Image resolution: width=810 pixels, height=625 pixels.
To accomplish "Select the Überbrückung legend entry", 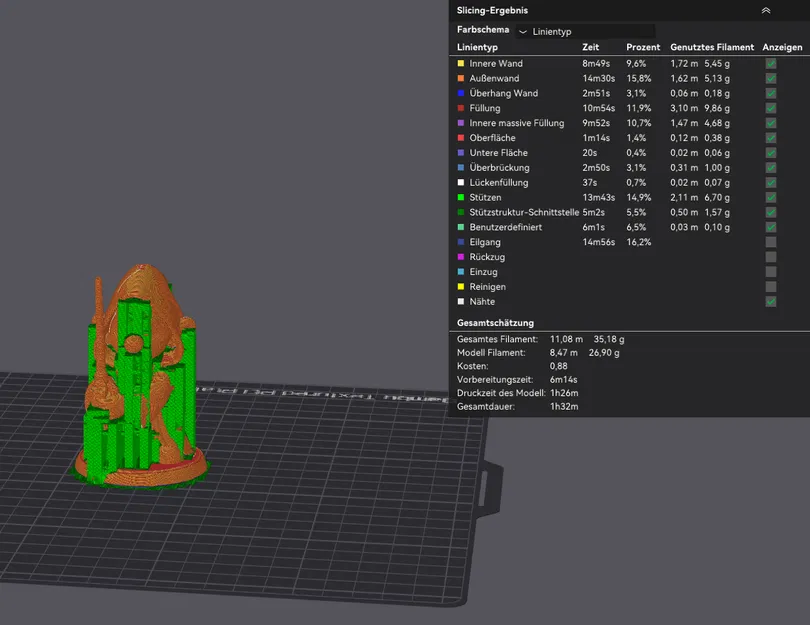I will (499, 168).
